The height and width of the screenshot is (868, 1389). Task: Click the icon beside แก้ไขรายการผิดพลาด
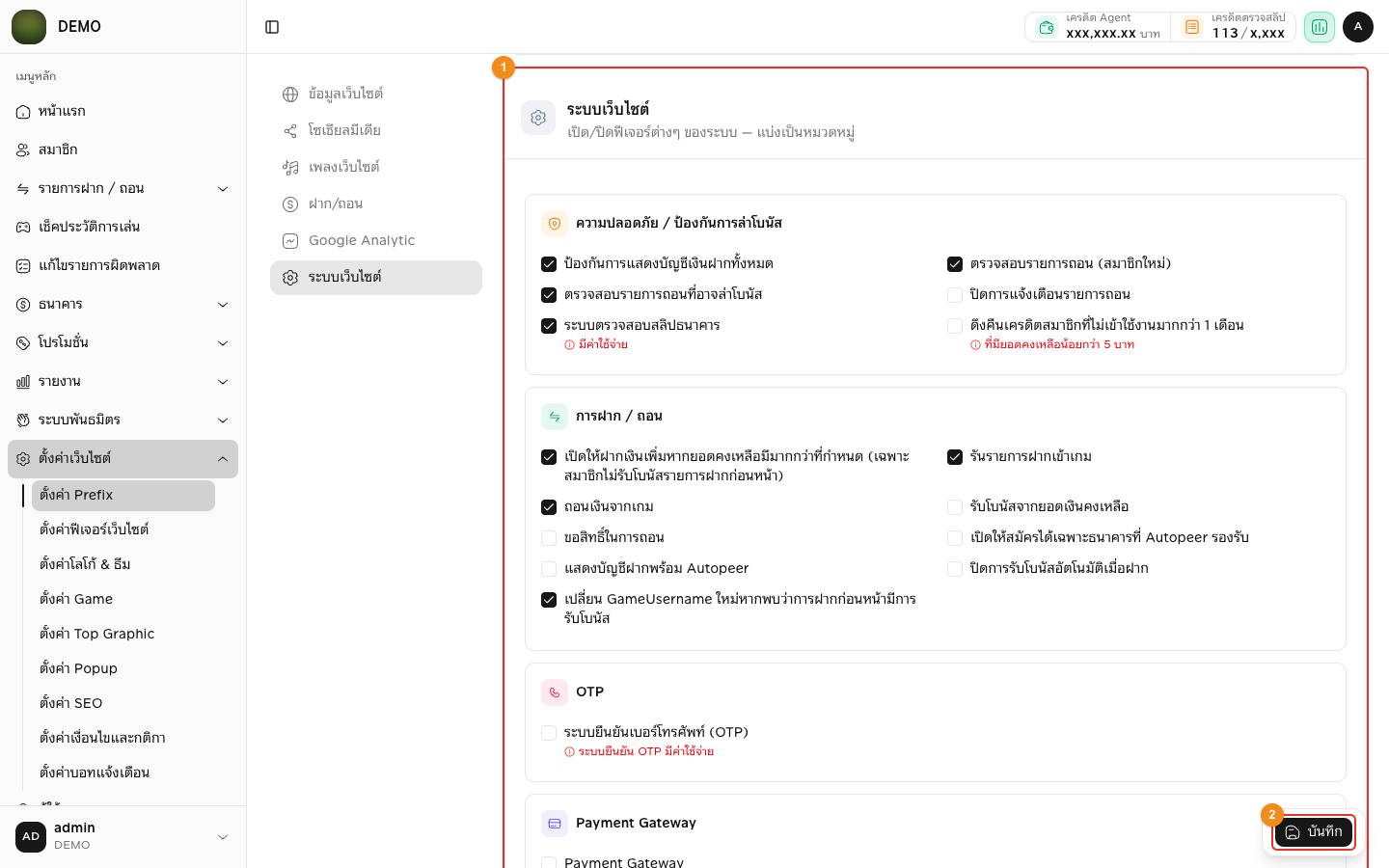pyautogui.click(x=23, y=266)
